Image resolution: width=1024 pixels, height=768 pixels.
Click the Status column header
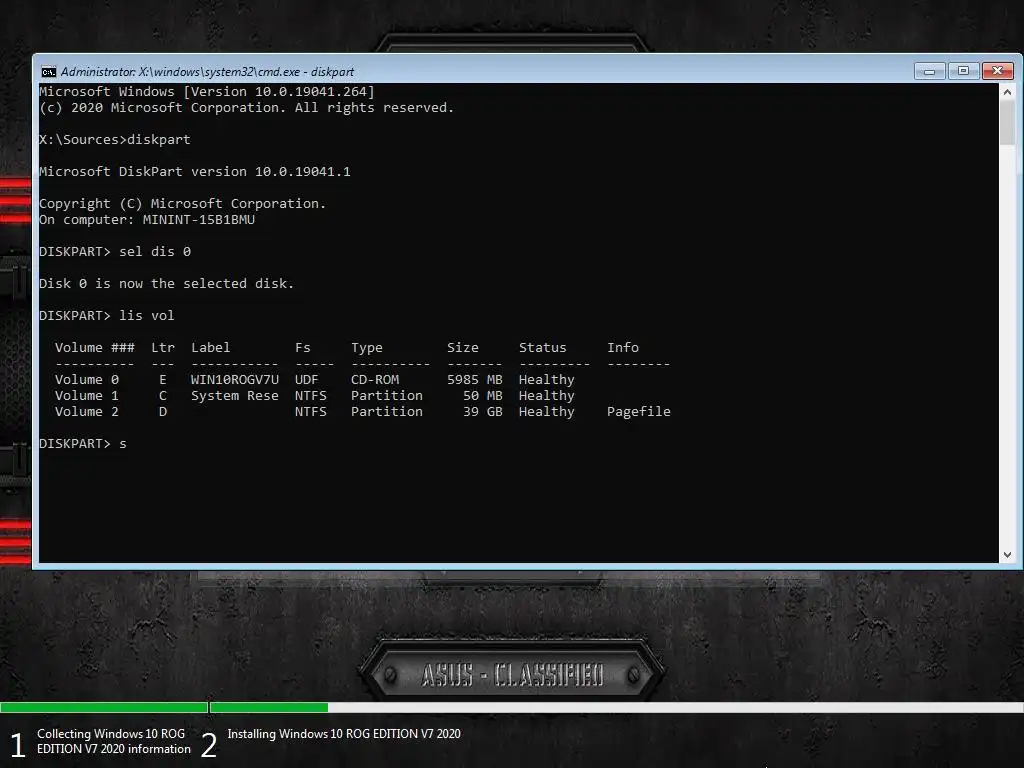(543, 347)
